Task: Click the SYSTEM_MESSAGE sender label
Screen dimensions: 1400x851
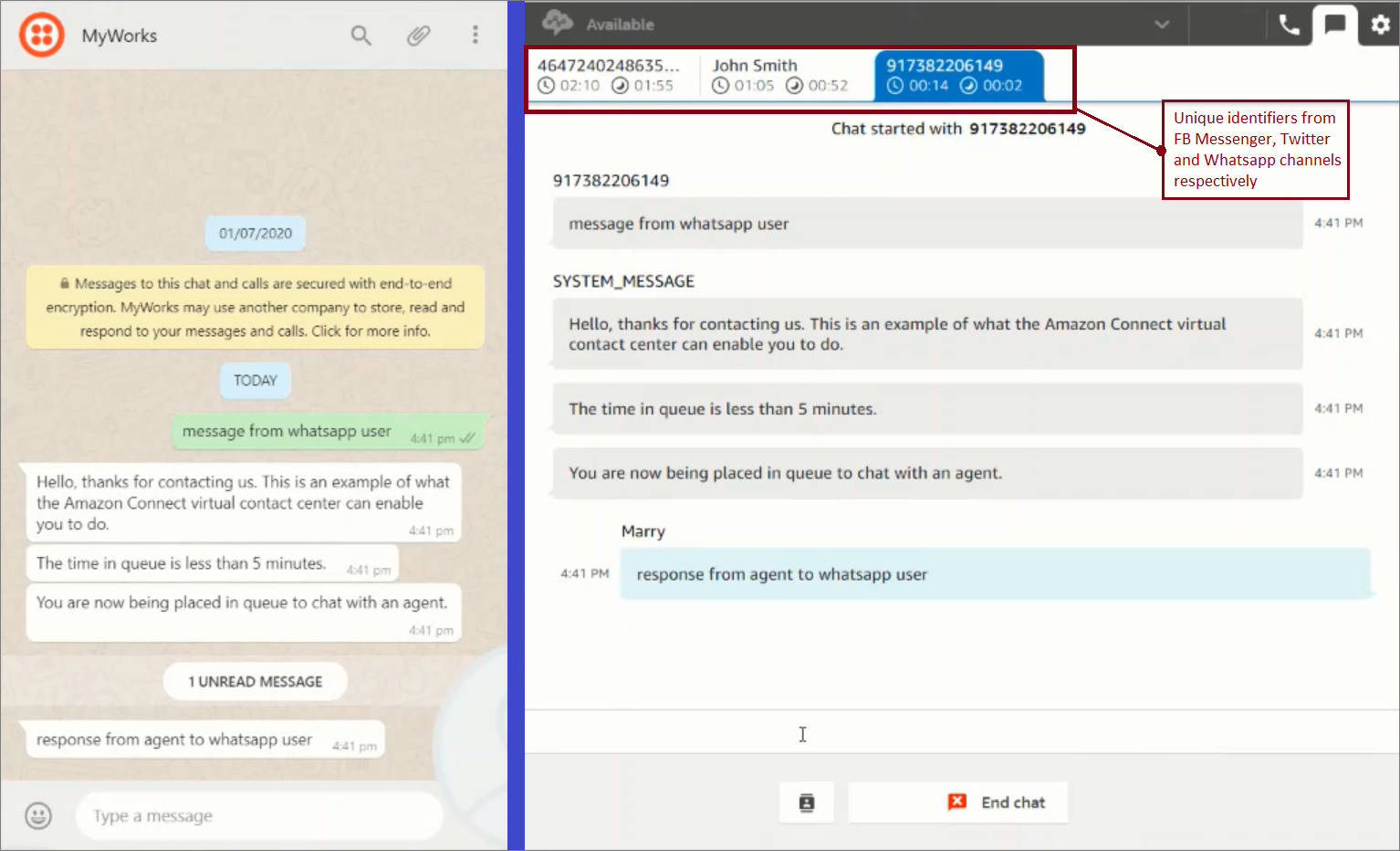Action: pos(623,281)
